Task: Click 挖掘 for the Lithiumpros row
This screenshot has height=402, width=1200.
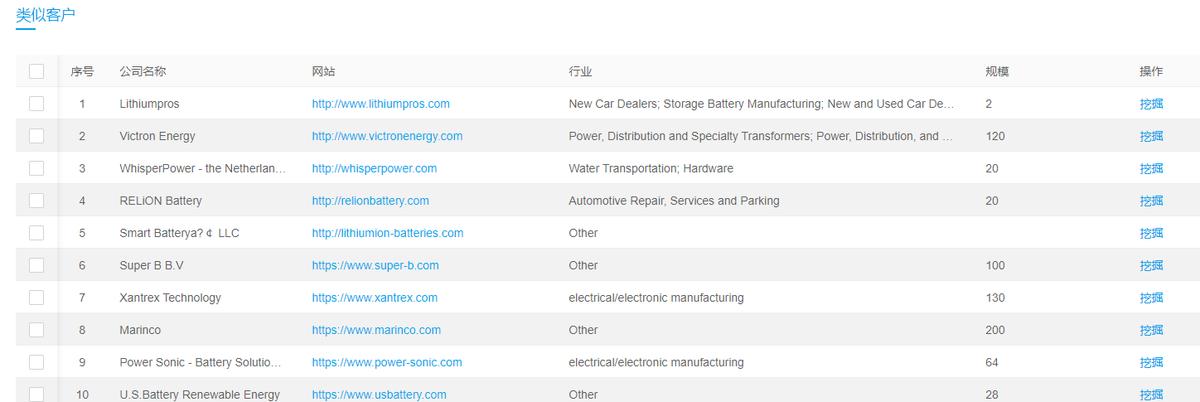Action: (x=1151, y=103)
